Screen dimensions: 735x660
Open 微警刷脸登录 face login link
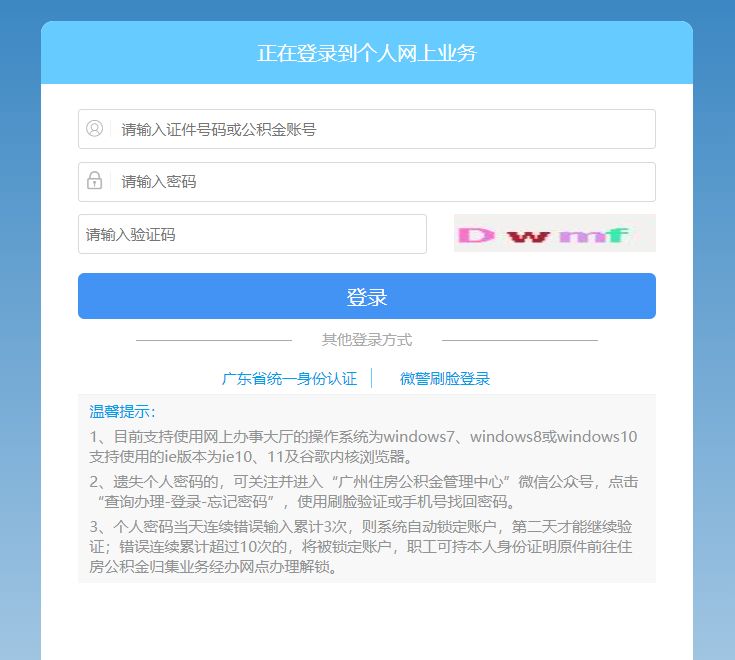(444, 379)
